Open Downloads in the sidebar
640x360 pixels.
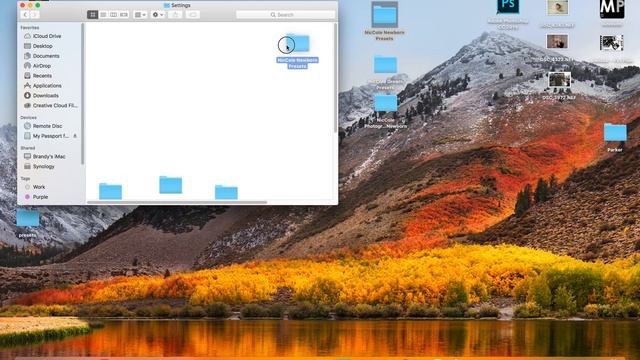[45, 96]
